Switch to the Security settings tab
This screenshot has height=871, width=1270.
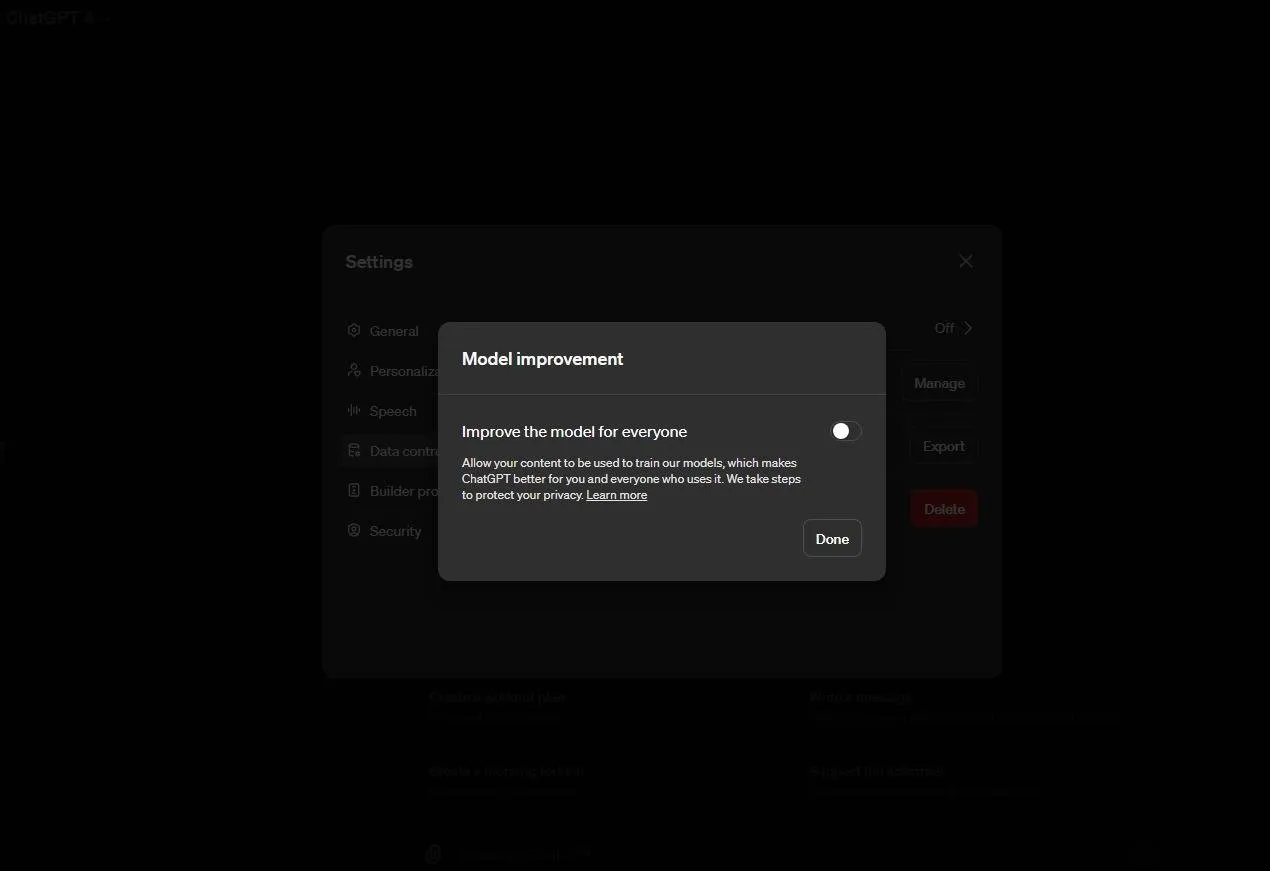coord(395,531)
